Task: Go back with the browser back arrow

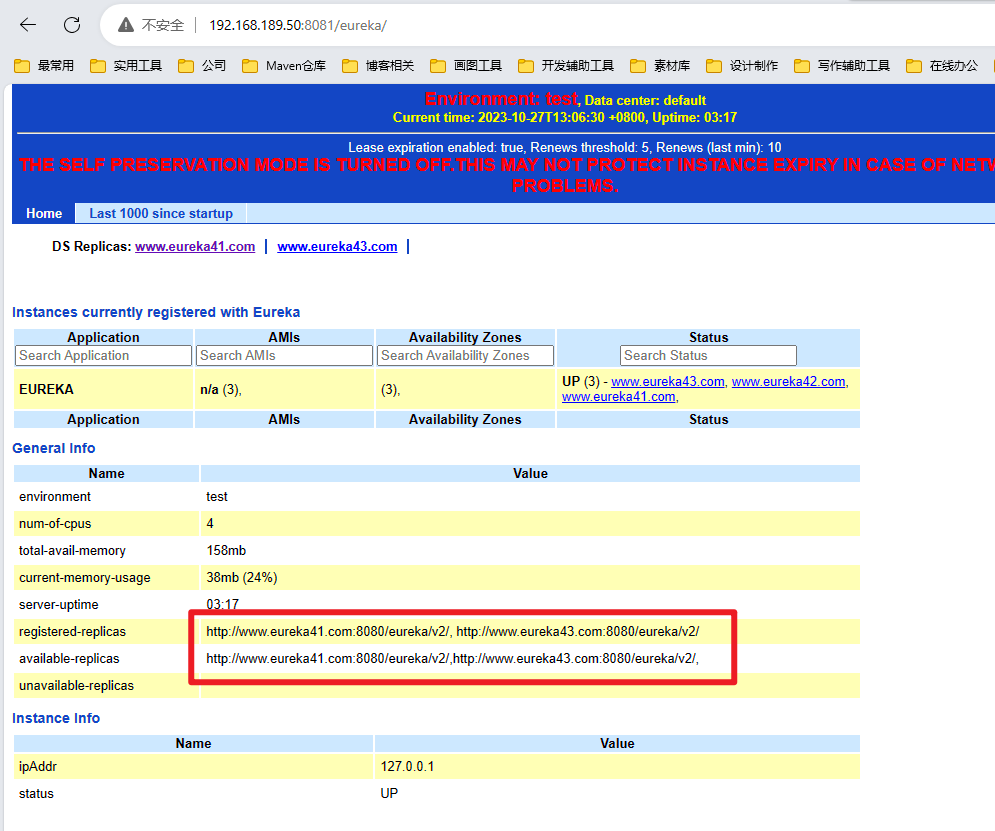Action: [28, 25]
